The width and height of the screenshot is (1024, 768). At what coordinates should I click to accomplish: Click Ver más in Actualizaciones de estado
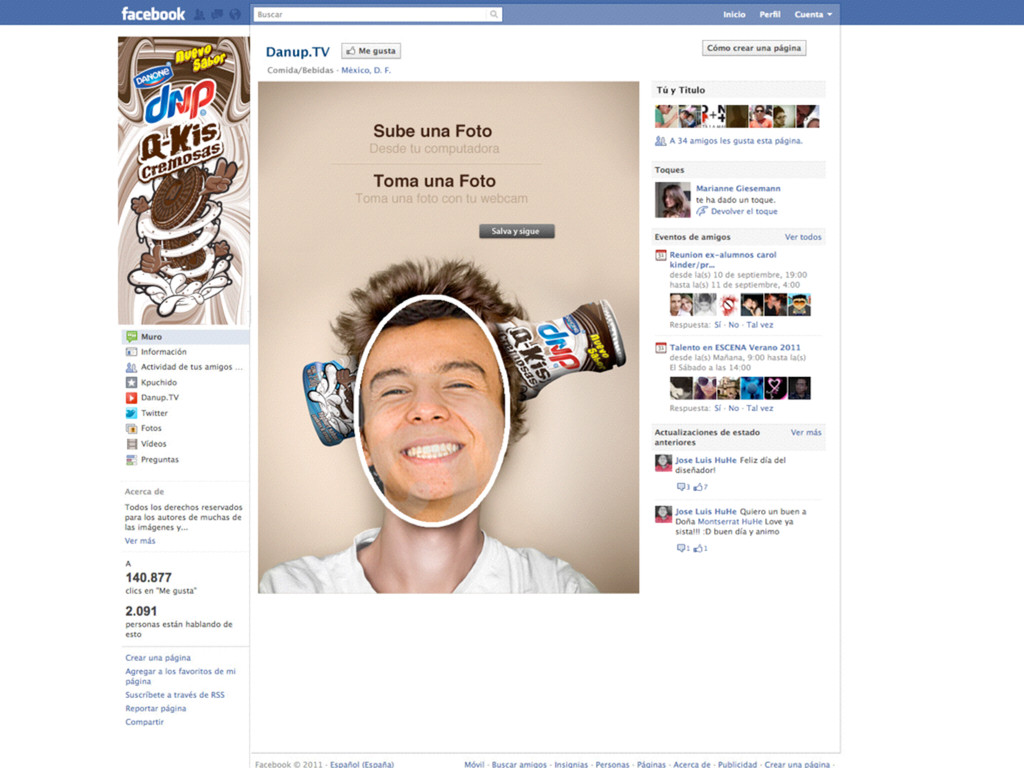pyautogui.click(x=806, y=432)
